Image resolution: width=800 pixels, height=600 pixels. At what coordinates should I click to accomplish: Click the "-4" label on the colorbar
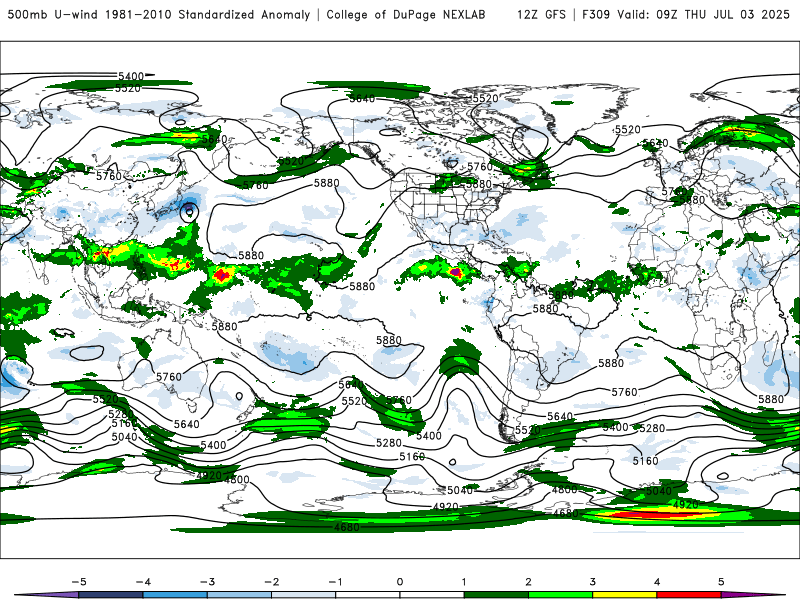point(143,582)
